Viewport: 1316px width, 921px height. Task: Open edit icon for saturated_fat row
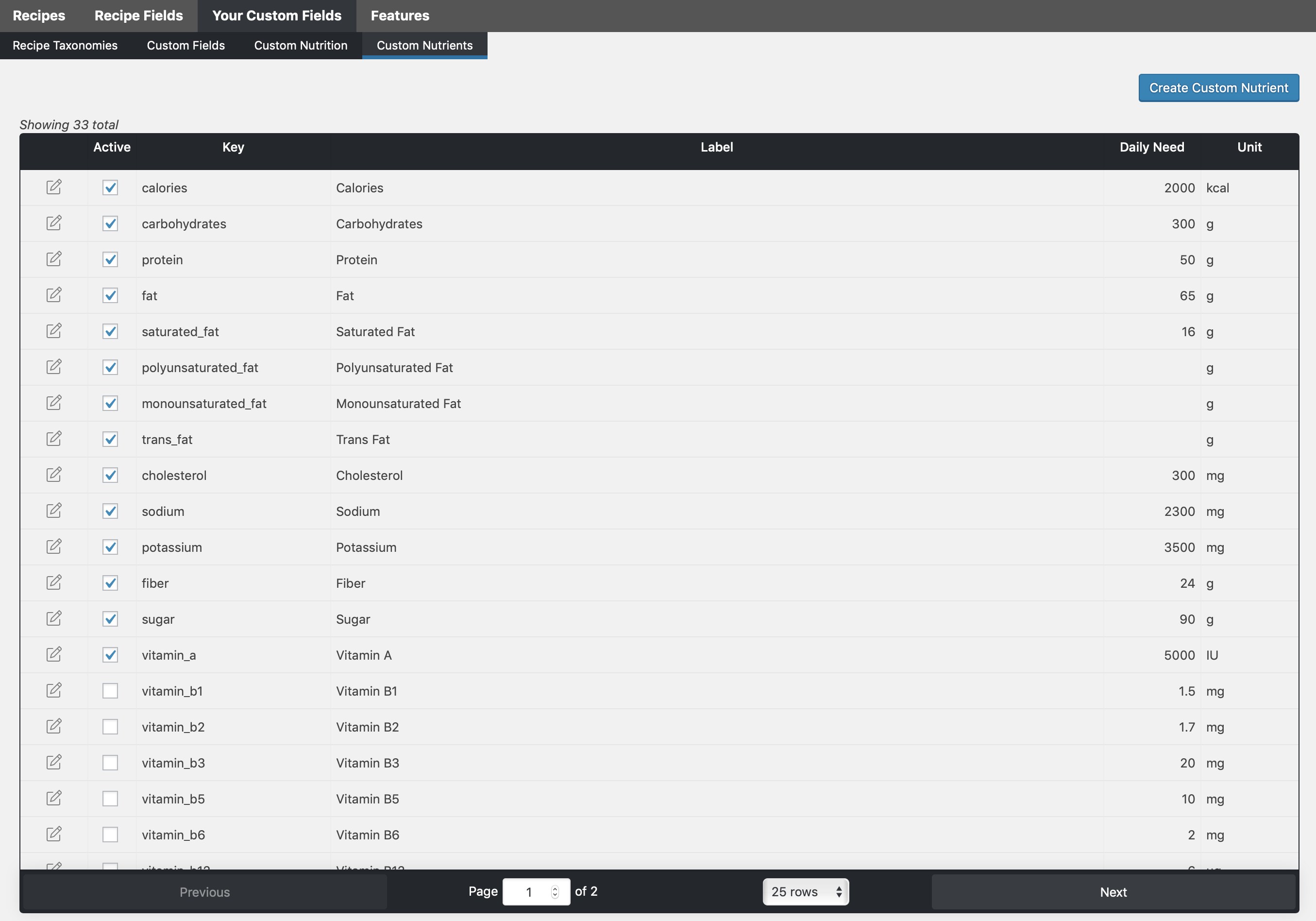point(54,331)
